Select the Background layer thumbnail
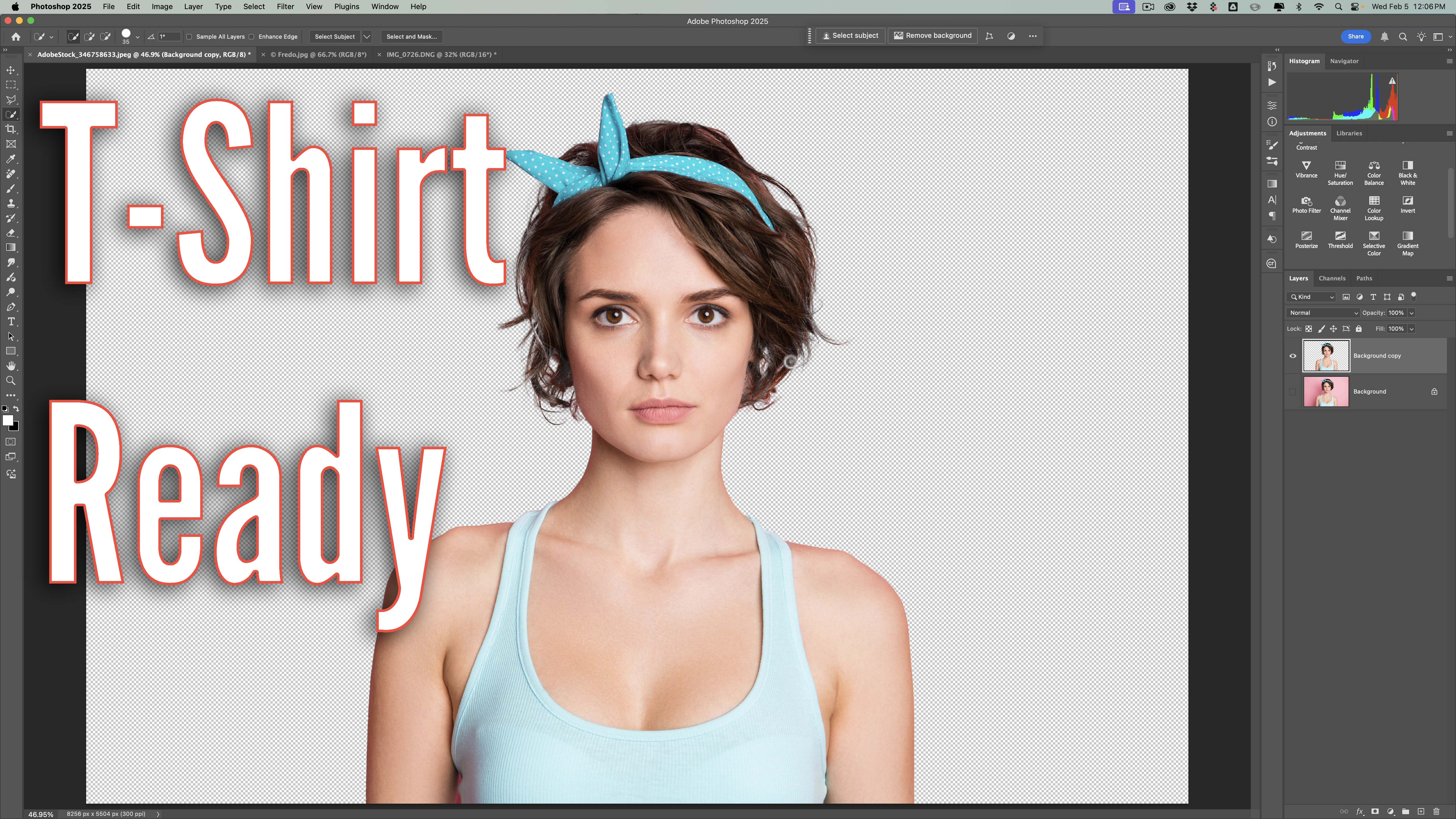The height and width of the screenshot is (819, 1456). [1325, 392]
